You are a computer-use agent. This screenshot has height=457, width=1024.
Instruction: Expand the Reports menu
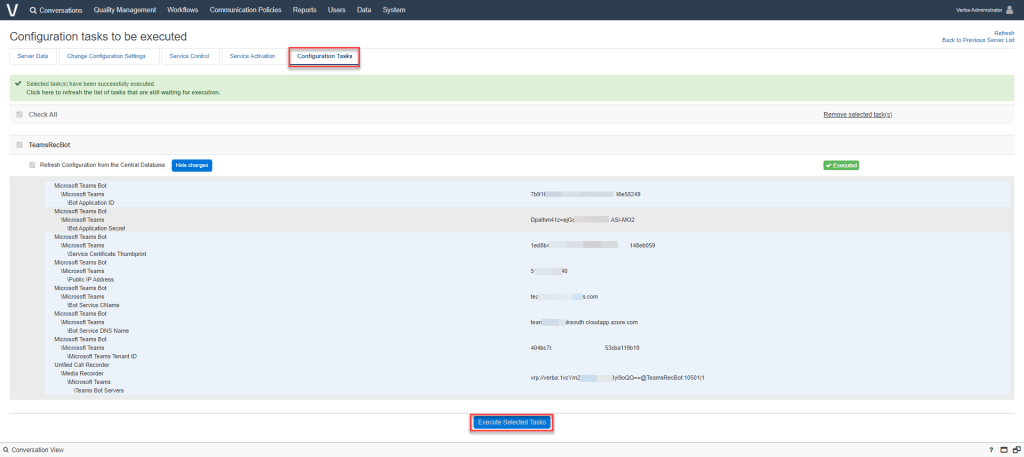tap(304, 10)
